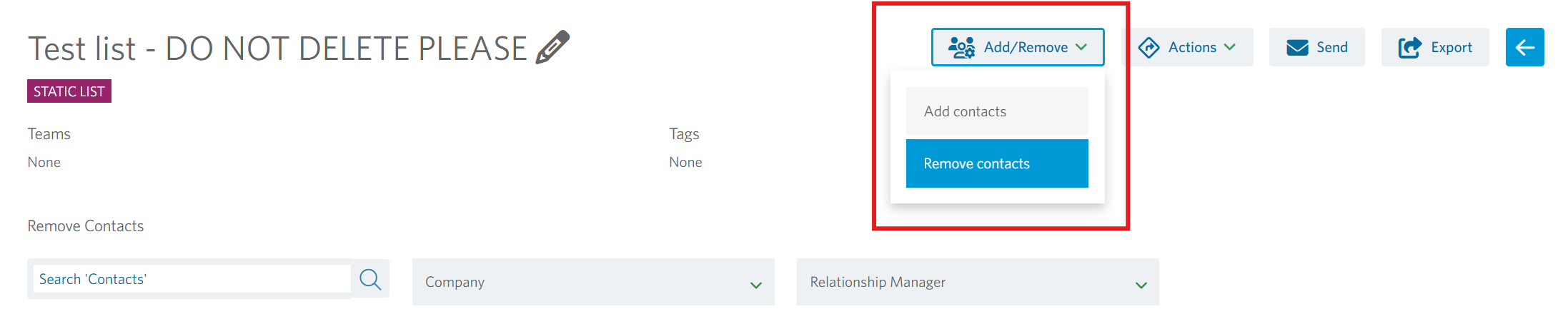
Task: Click the 'None' value under Teams
Action: pyautogui.click(x=44, y=163)
